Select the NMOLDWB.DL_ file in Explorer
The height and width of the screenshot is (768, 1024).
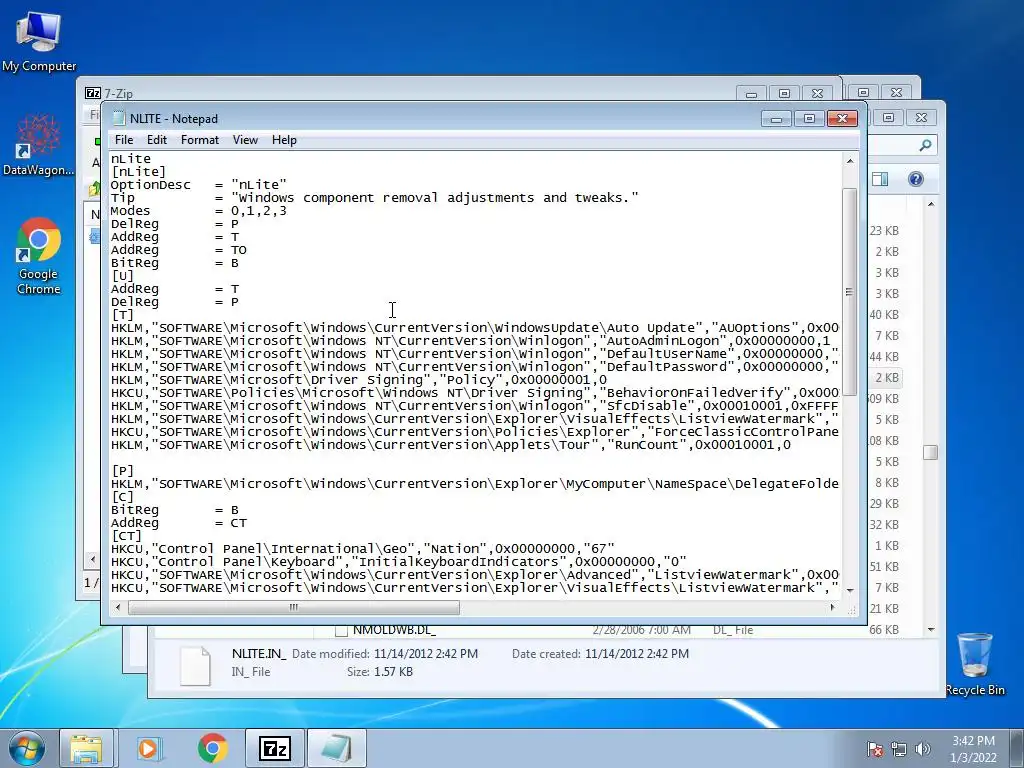(x=394, y=630)
